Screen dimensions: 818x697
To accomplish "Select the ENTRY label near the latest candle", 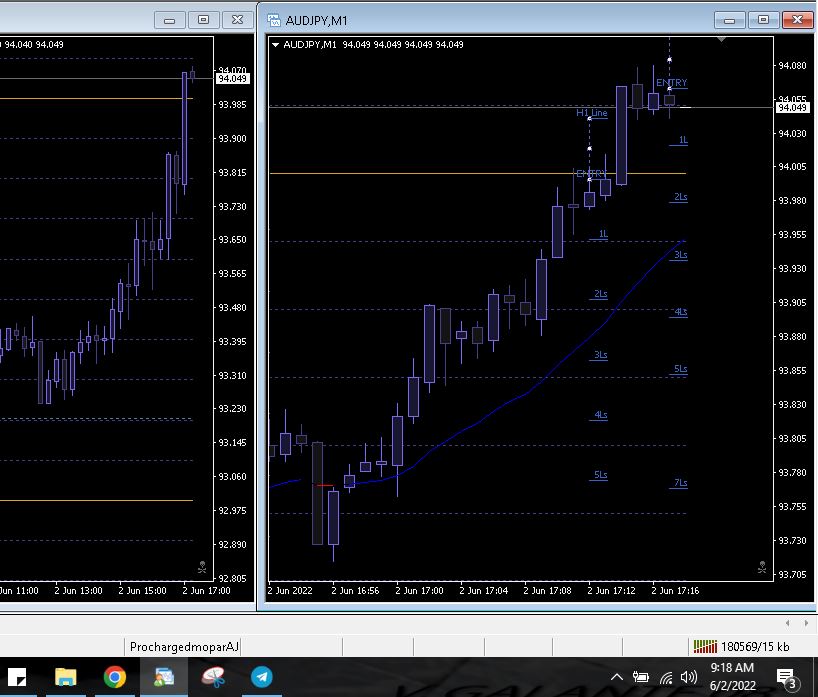I will coord(671,82).
